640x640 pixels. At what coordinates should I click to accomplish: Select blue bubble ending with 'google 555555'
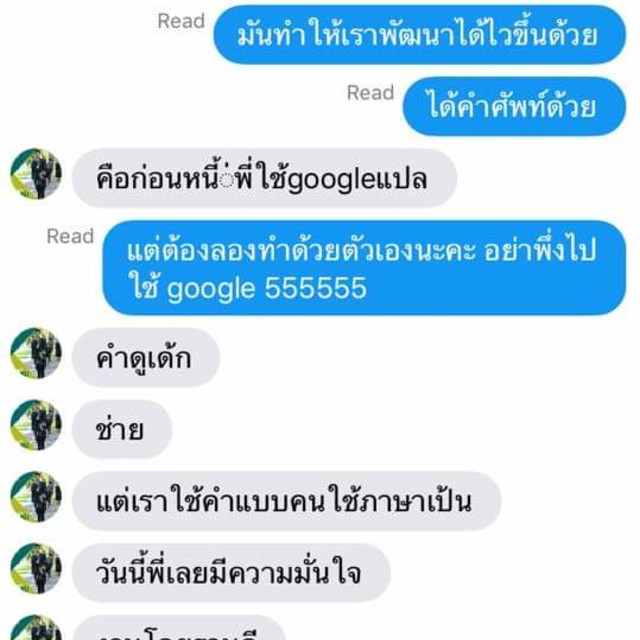point(364,268)
